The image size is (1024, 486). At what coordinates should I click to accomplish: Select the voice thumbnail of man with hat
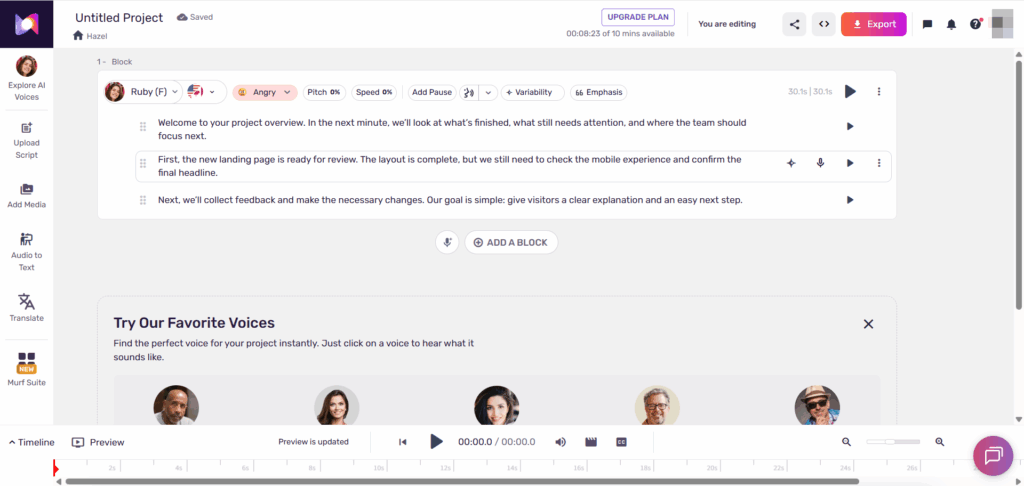tap(817, 406)
